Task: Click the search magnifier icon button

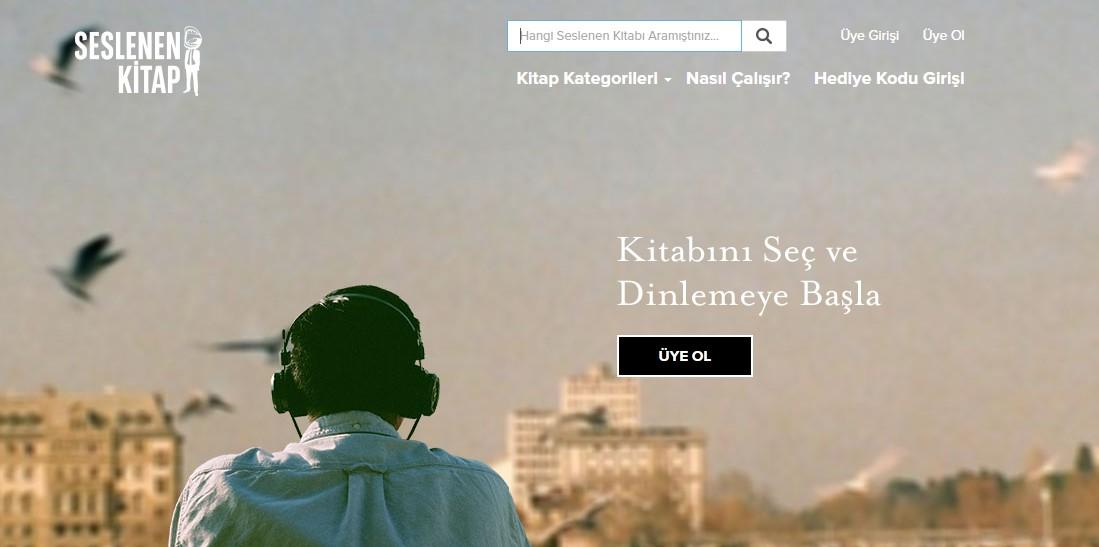Action: (763, 36)
